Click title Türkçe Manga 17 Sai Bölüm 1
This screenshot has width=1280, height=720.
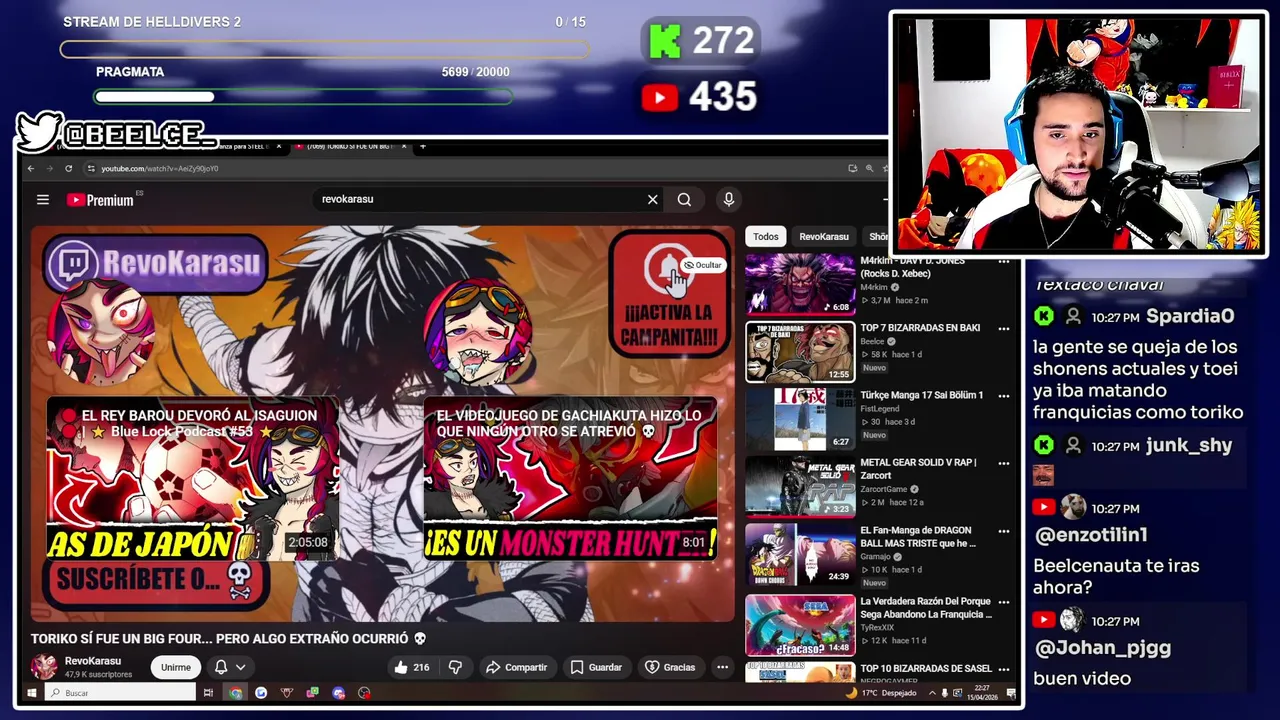[922, 395]
